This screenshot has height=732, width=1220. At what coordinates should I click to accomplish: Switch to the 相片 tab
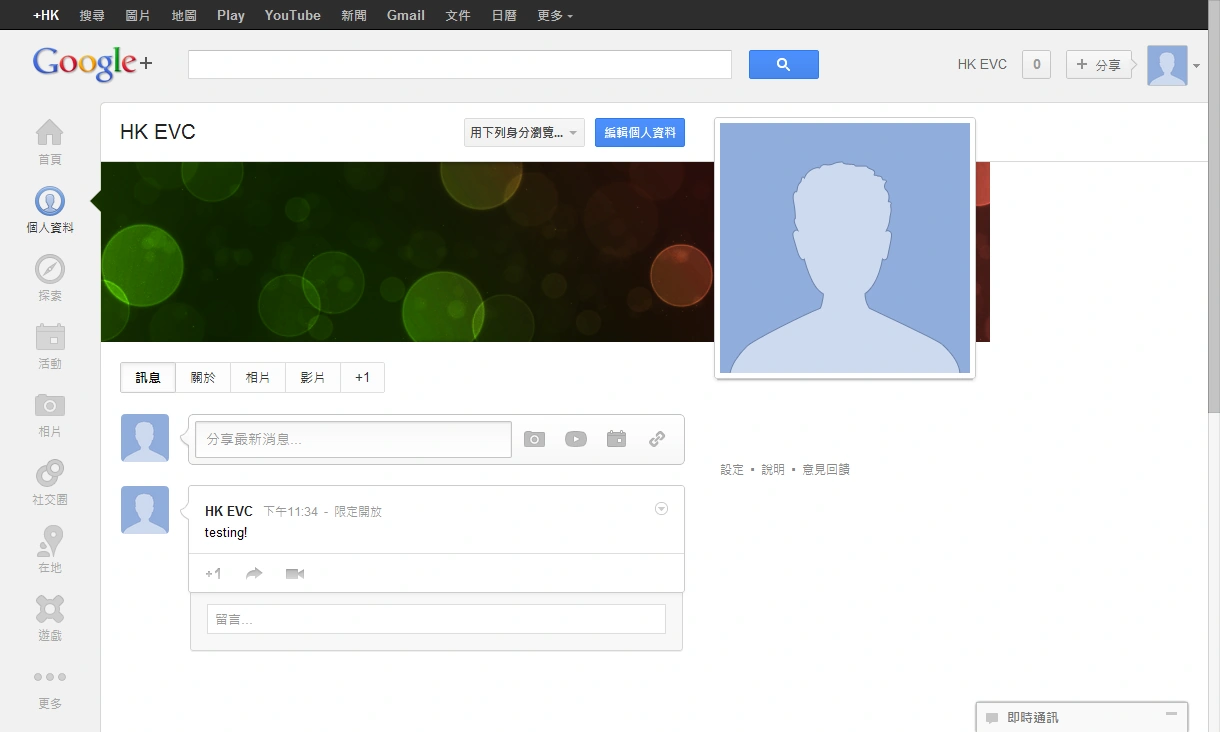coord(258,378)
